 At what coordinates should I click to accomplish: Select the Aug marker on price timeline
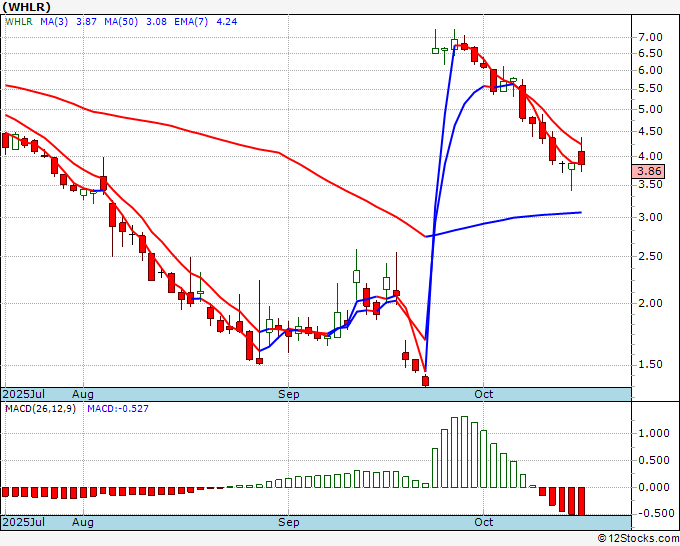click(83, 394)
